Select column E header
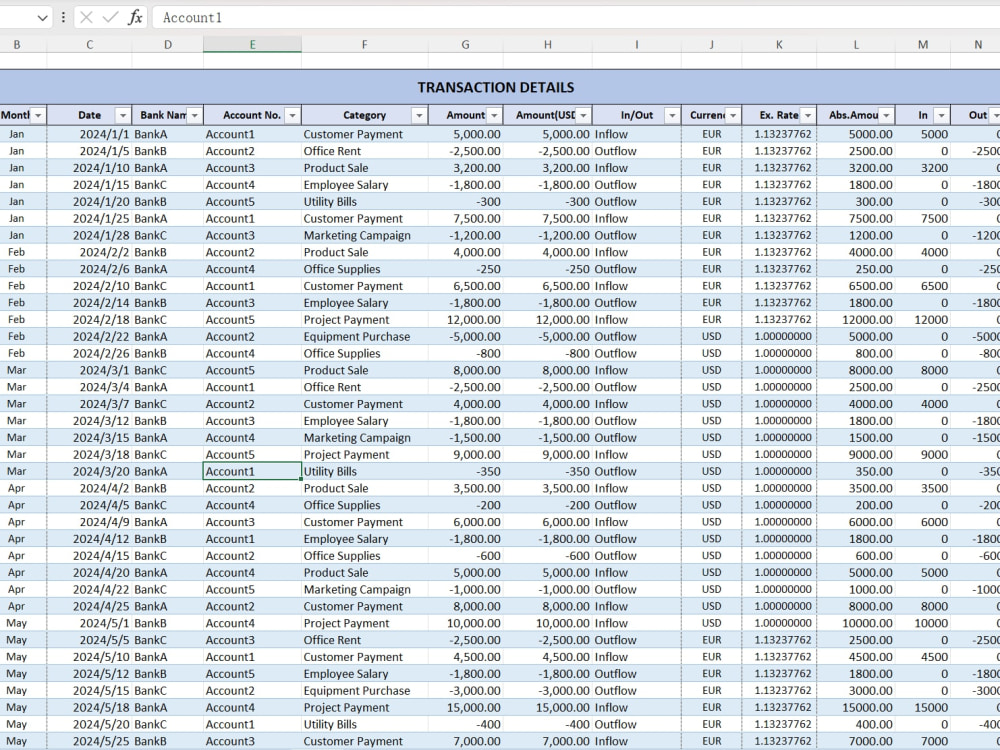The image size is (1000, 750). [x=253, y=45]
